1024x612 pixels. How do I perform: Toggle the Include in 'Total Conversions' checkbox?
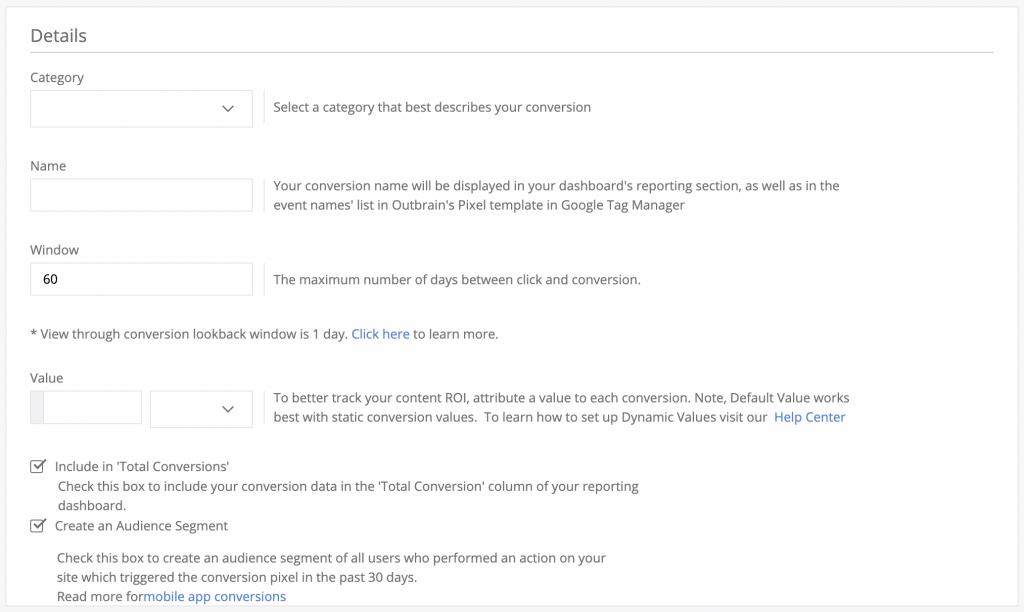(x=38, y=466)
